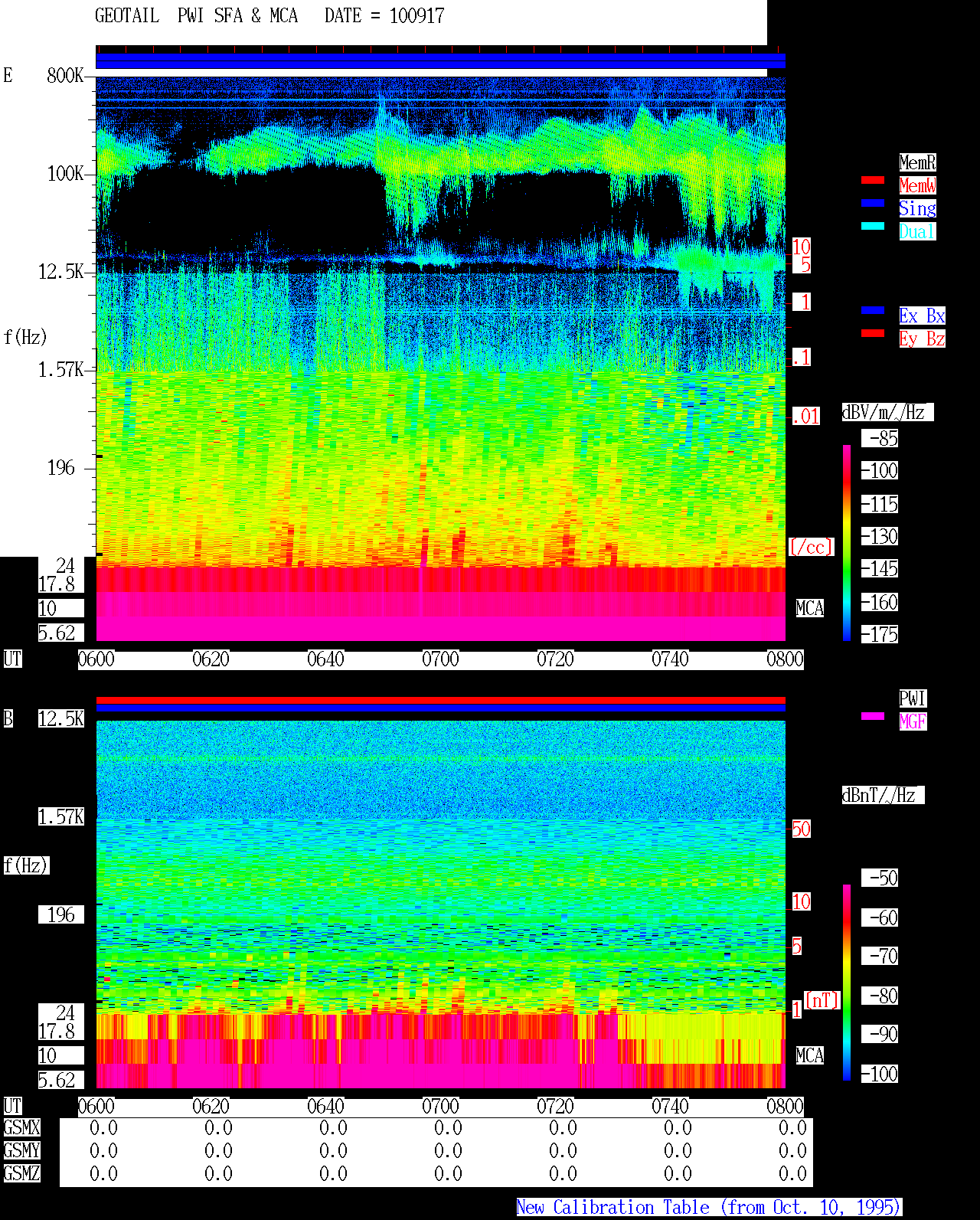Click the GEOTAIL PWI SFA & MCA title
Viewport: 980px width, 1220px height.
point(196,16)
